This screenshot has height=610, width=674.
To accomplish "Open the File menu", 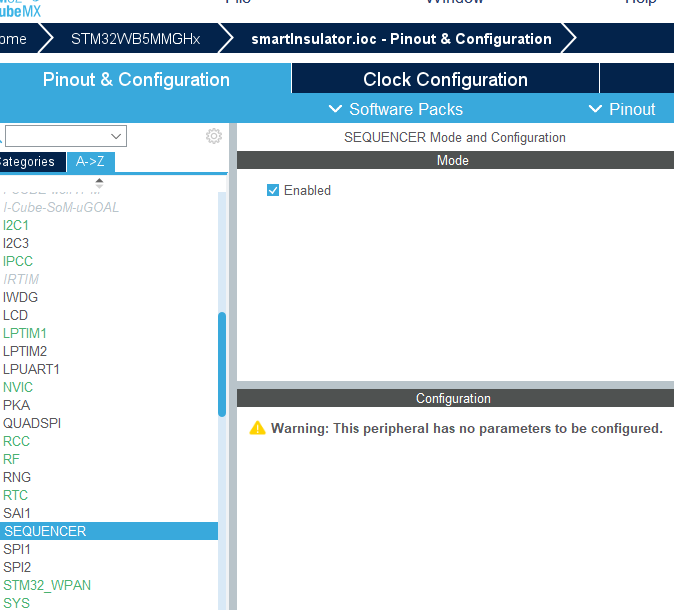I will 238,2.
